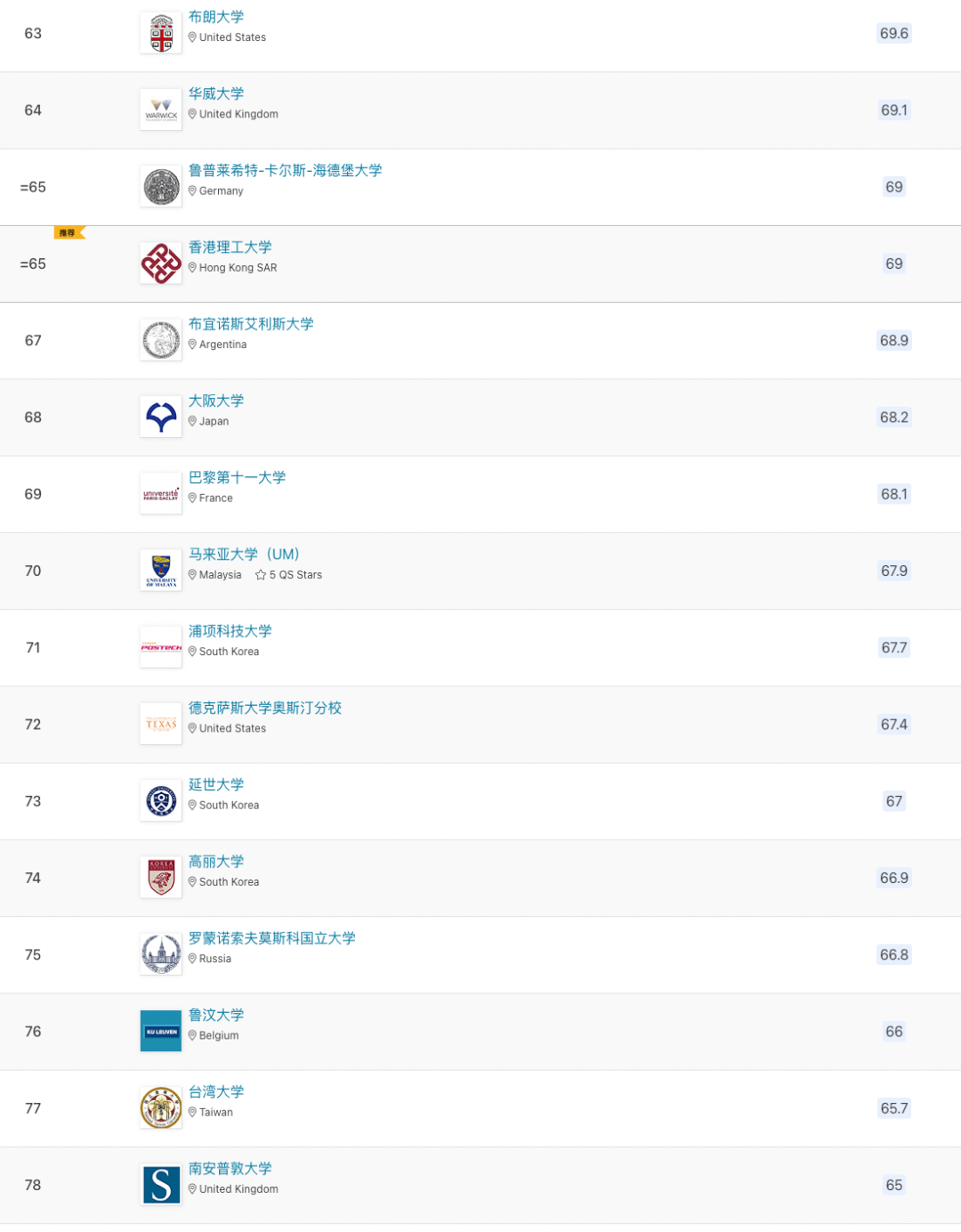Open the 香港理工大学 link
Screen dimensions: 961x1232
click(x=230, y=247)
